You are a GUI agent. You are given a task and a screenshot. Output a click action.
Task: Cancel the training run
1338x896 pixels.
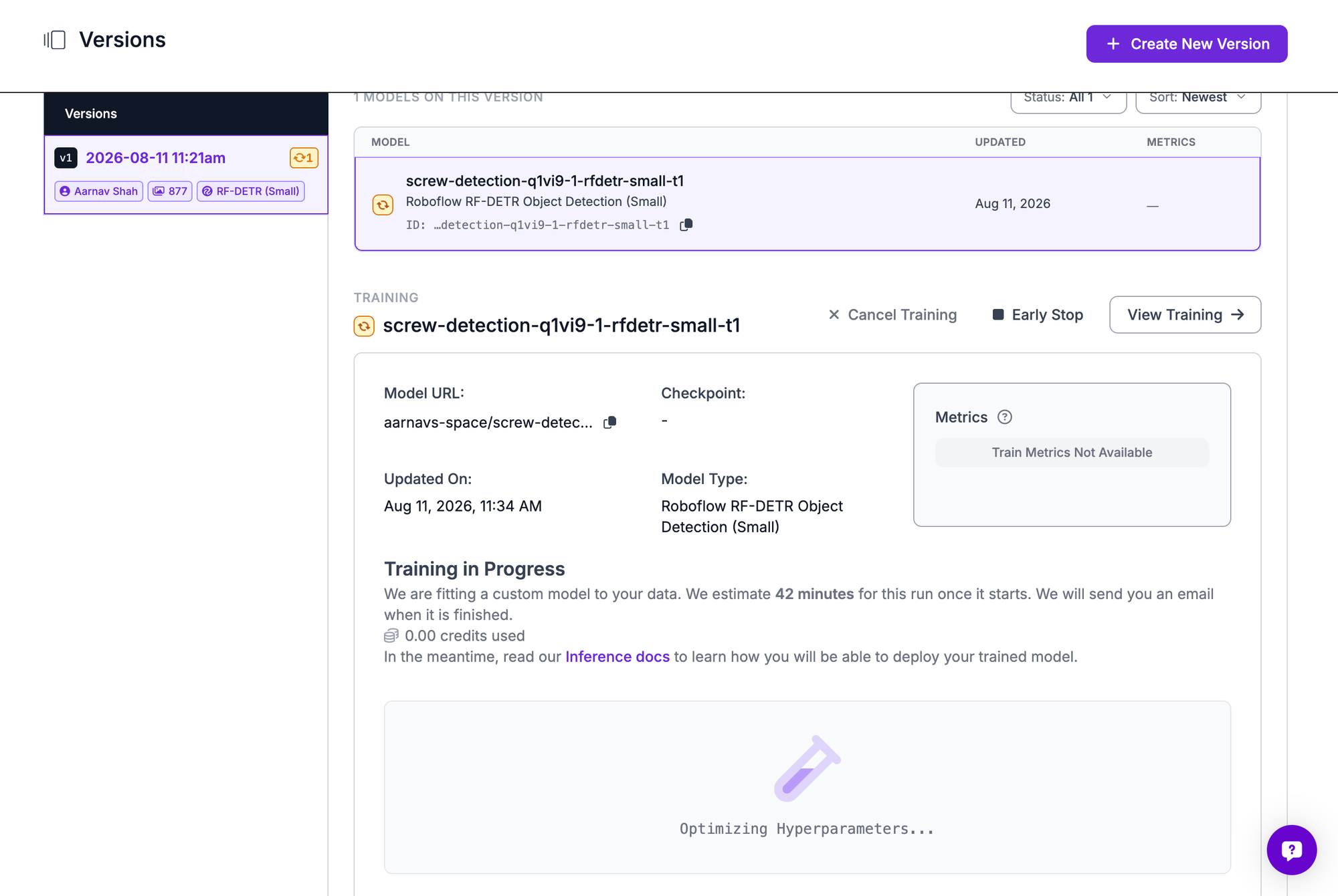click(x=892, y=315)
